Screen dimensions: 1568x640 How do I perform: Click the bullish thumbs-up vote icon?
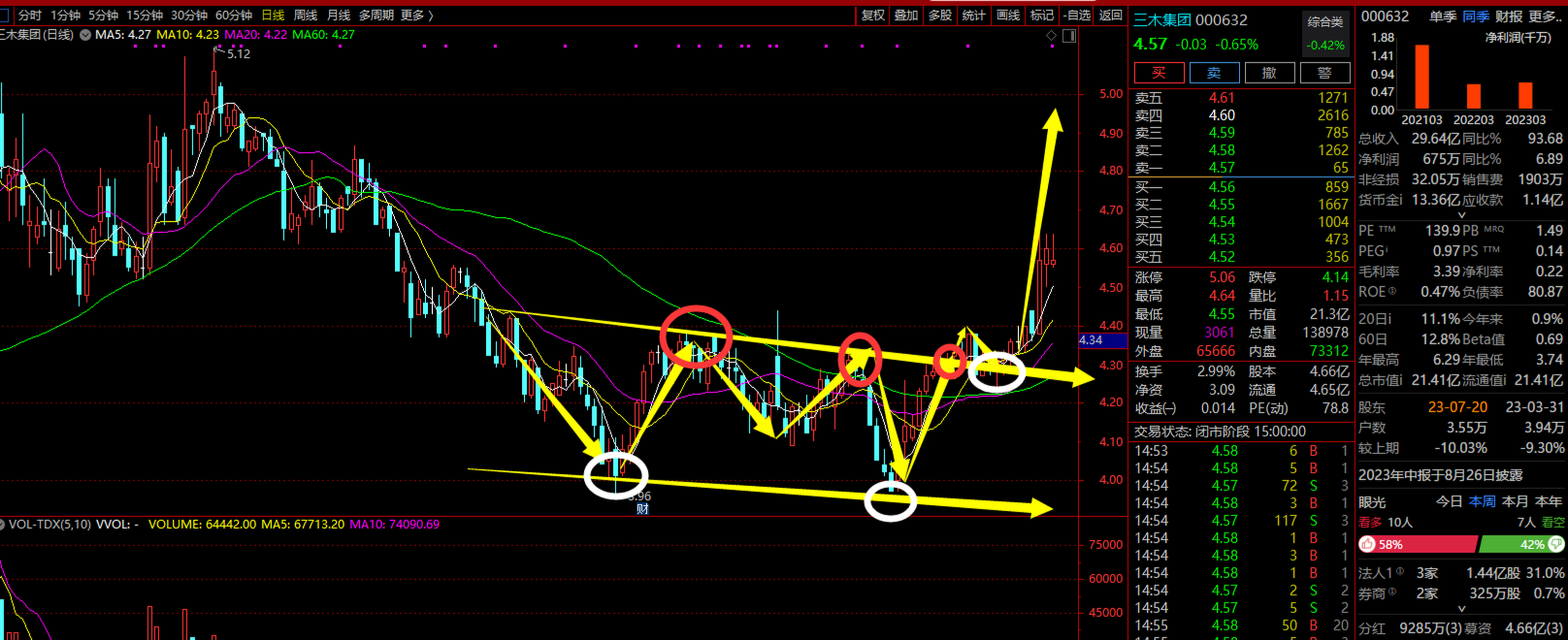tap(1367, 544)
